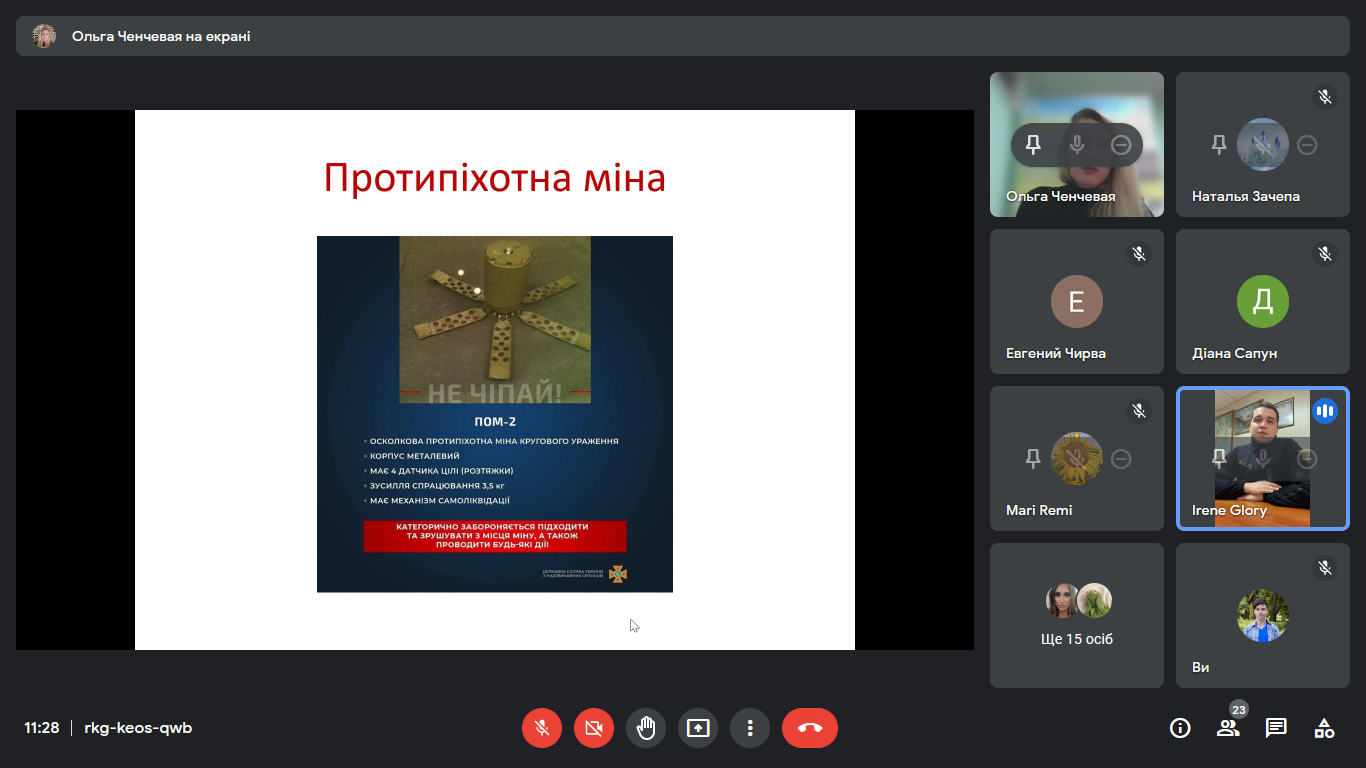Viewport: 1366px width, 768px height.
Task: Pin Наталья Зачепа's tile
Action: click(1219, 145)
